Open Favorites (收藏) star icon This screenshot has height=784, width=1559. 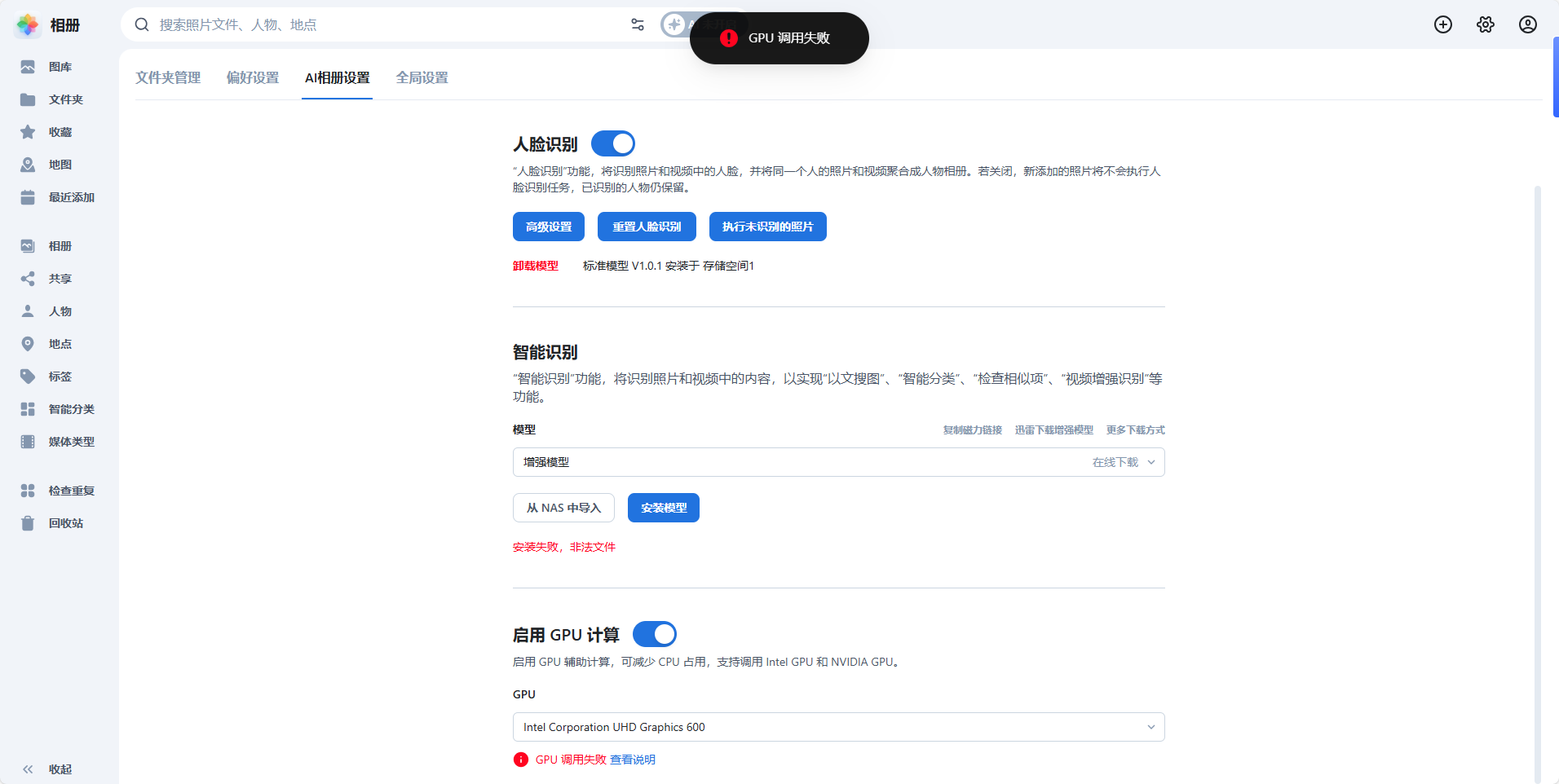point(28,132)
